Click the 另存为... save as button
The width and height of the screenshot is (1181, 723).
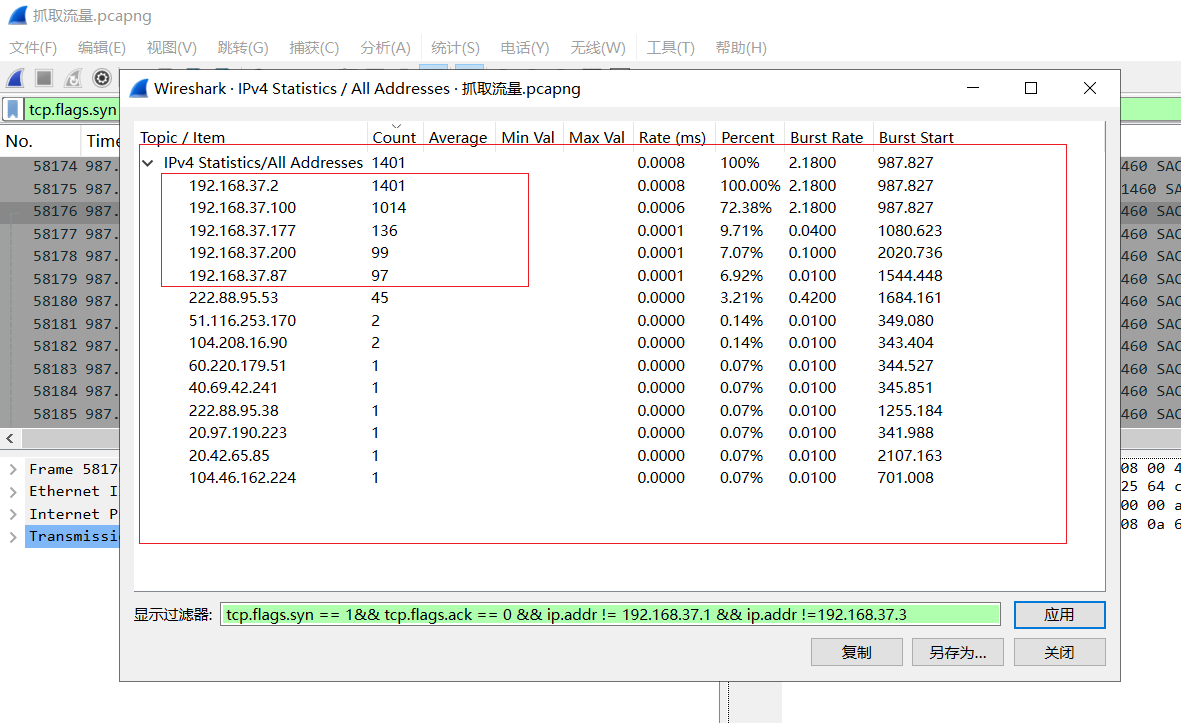point(958,652)
